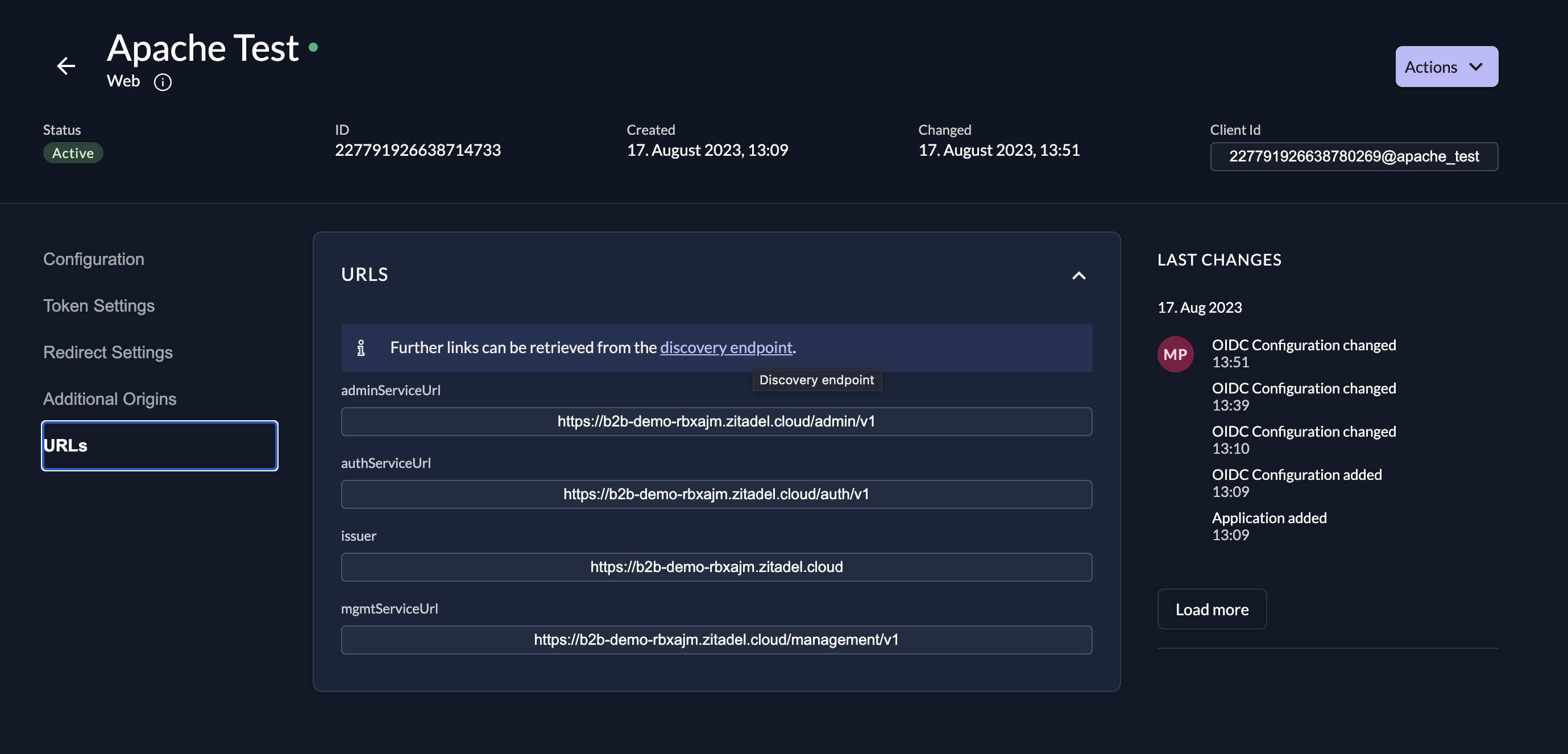Click the Active status badge icon
1568x754 pixels.
click(x=73, y=153)
